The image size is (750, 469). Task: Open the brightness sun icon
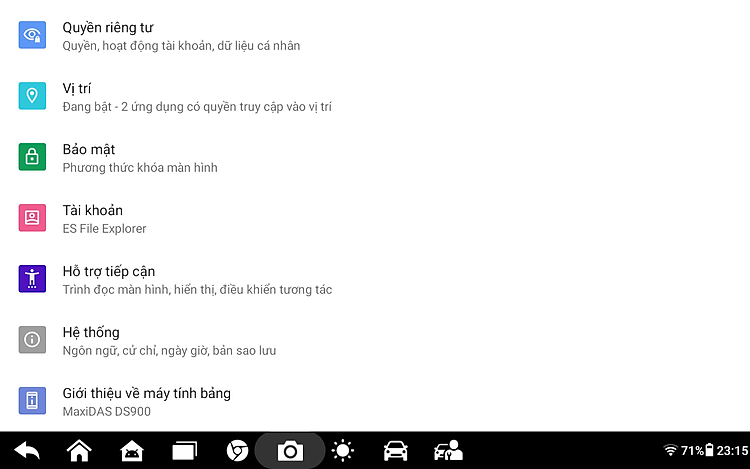pos(342,451)
